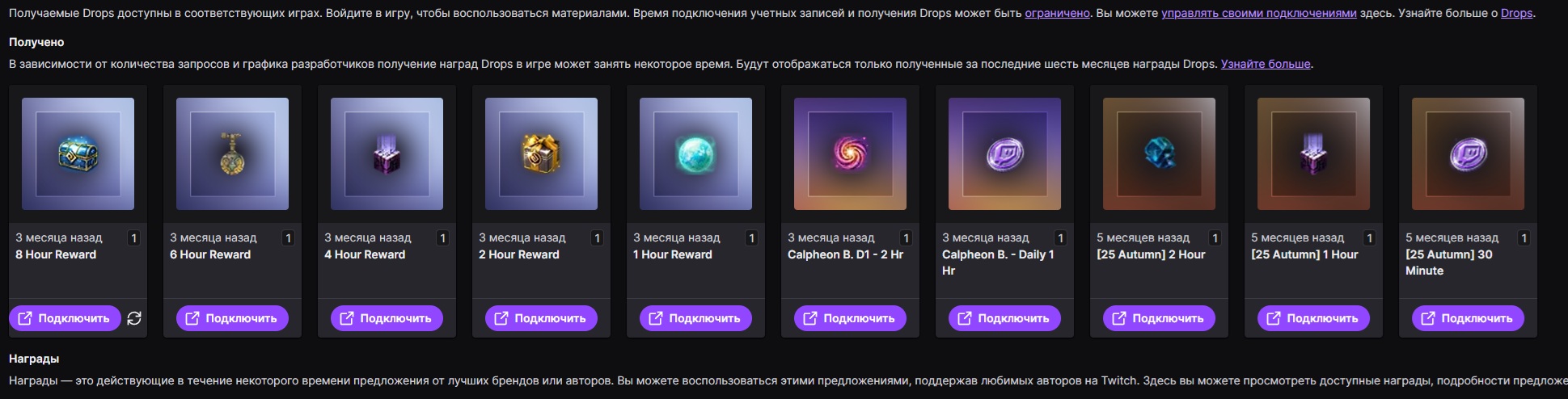Click Подключить button under 8 Hour Reward
1568x399 pixels.
click(65, 318)
